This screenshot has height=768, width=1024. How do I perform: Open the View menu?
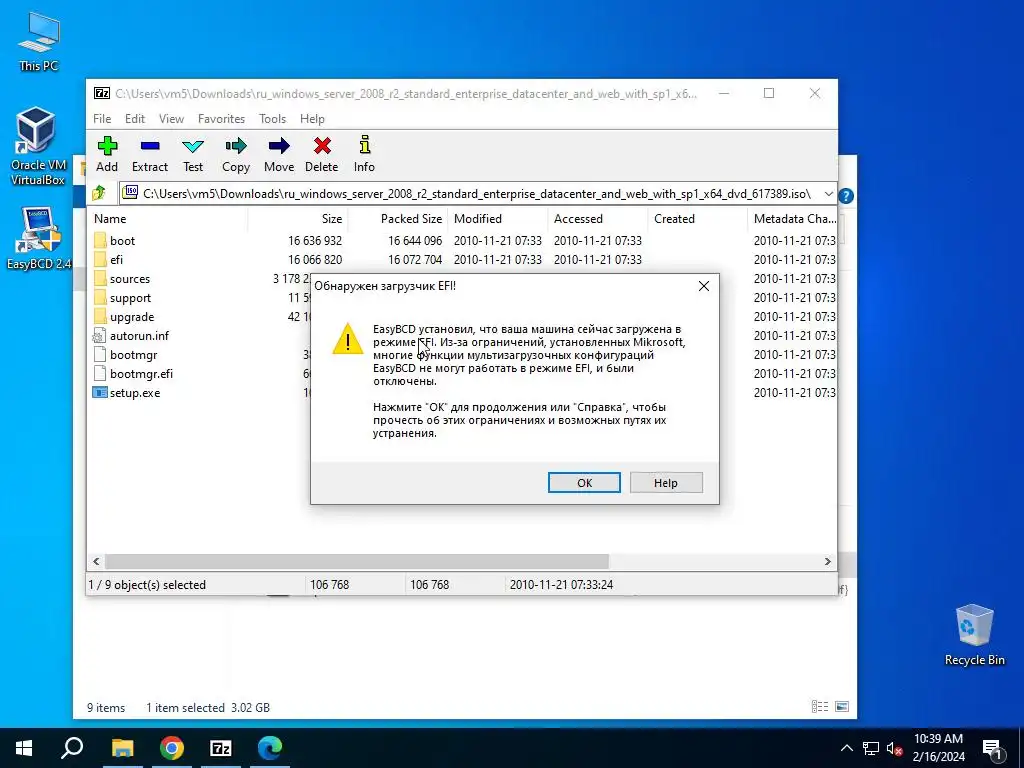[171, 119]
